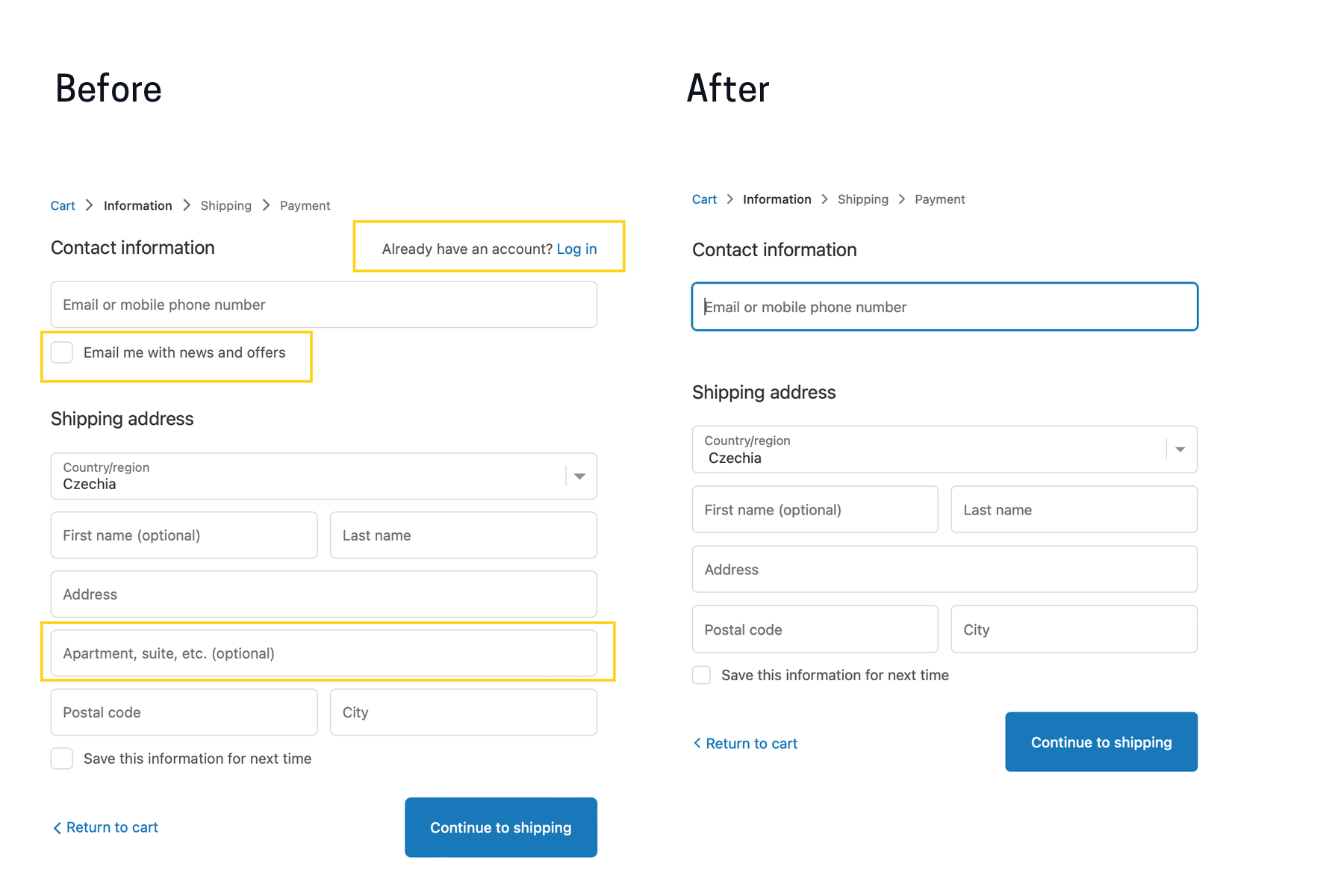Open Cart breadcrumb in the After form

[x=704, y=199]
